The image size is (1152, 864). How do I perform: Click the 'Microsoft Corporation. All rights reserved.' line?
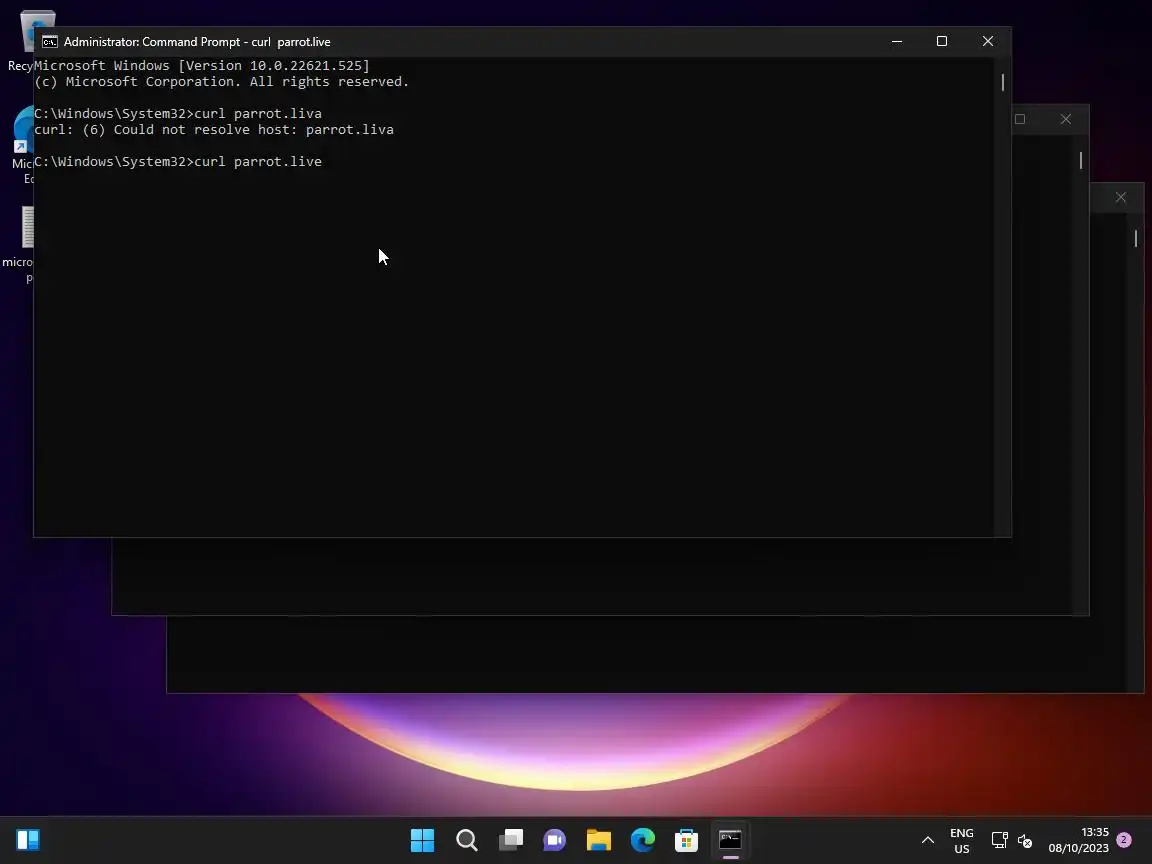(222, 82)
